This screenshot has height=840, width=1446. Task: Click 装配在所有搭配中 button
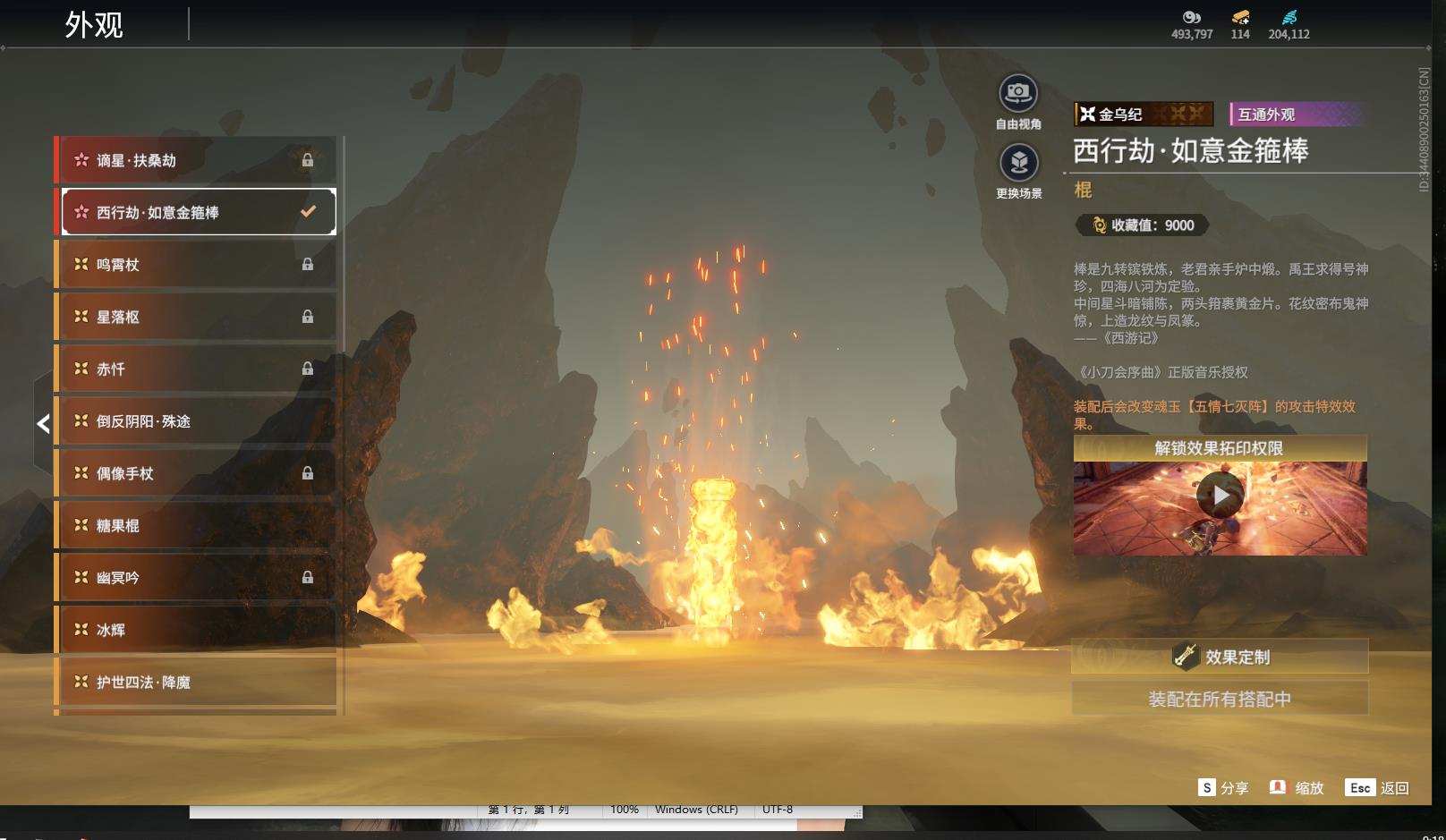point(1220,699)
